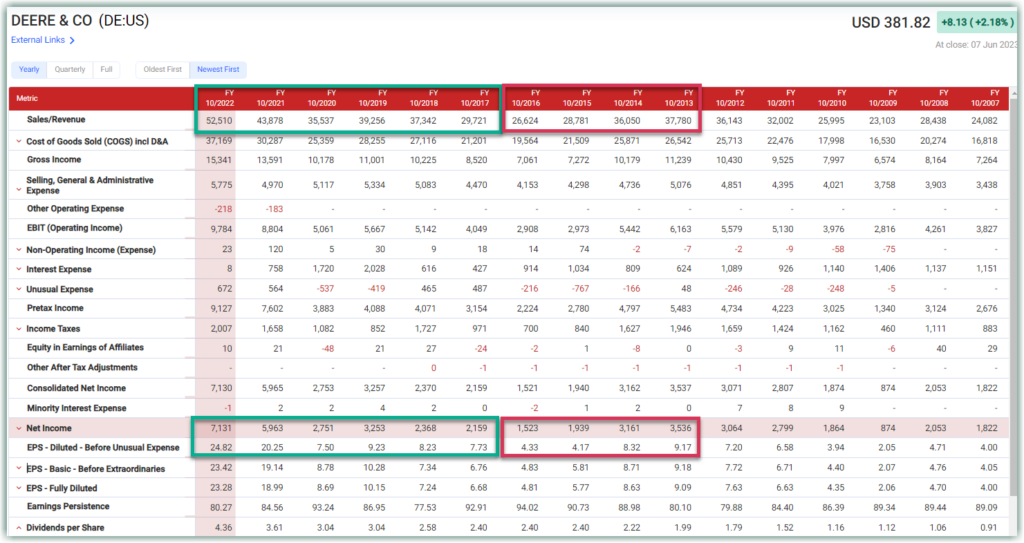Click net income value 7,131
Image resolution: width=1024 pixels, height=543 pixels.
tap(221, 429)
